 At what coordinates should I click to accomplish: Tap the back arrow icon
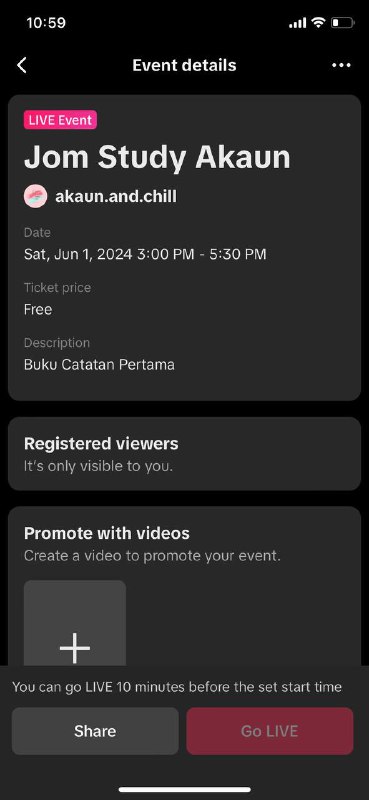21,65
